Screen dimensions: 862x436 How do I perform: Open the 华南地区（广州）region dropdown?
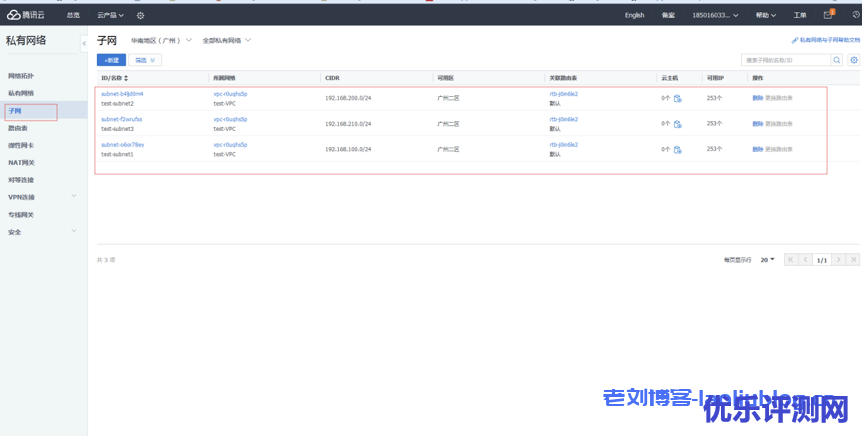160,40
